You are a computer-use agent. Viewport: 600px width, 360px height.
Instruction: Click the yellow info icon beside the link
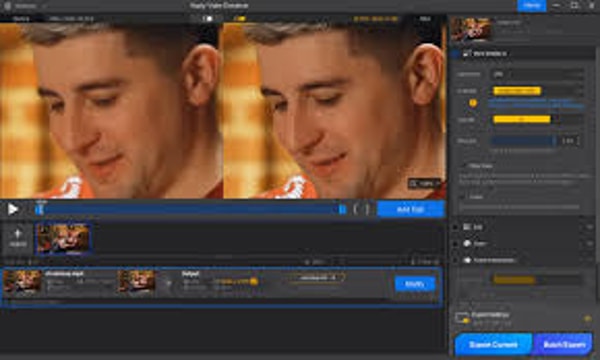(473, 103)
